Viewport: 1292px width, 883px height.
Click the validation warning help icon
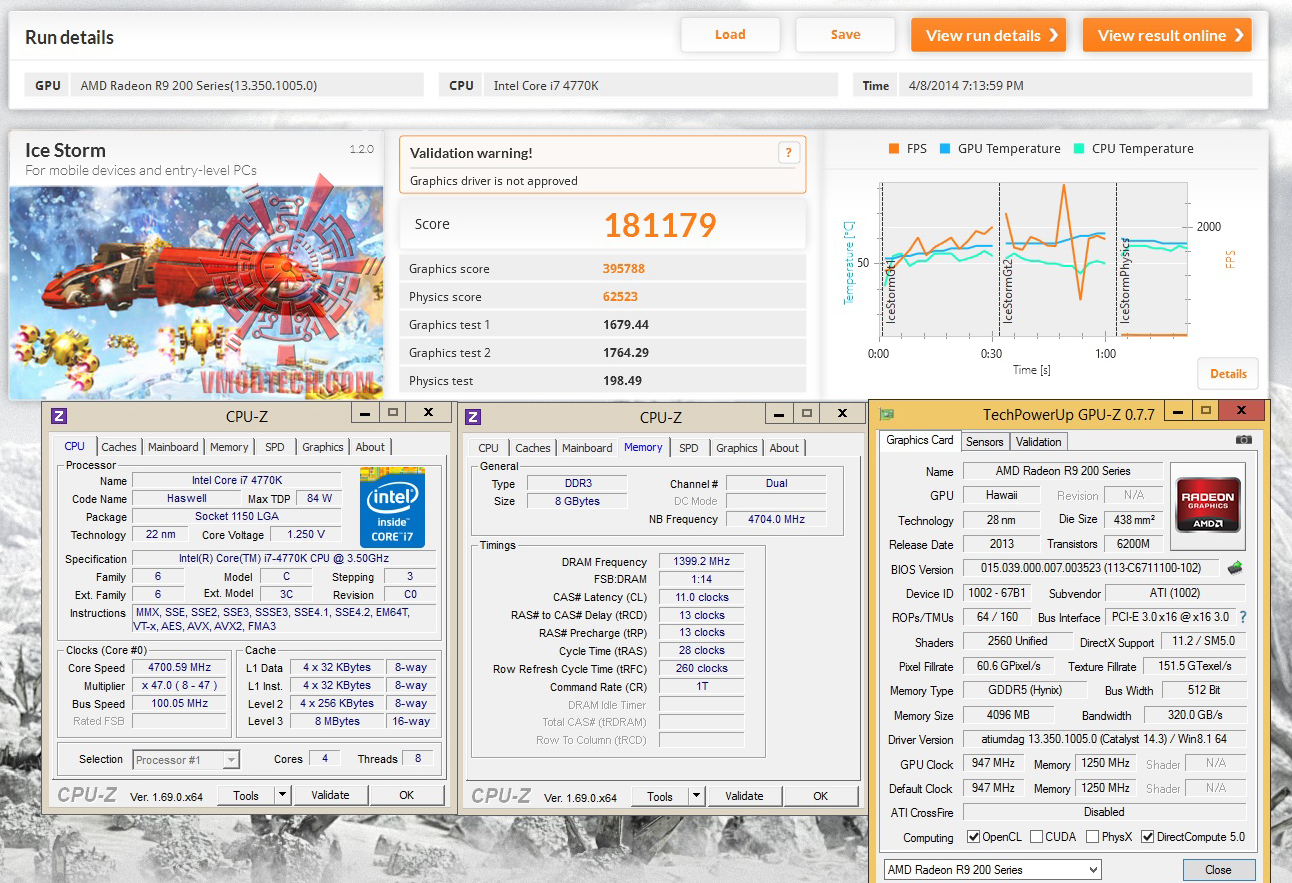pos(788,153)
